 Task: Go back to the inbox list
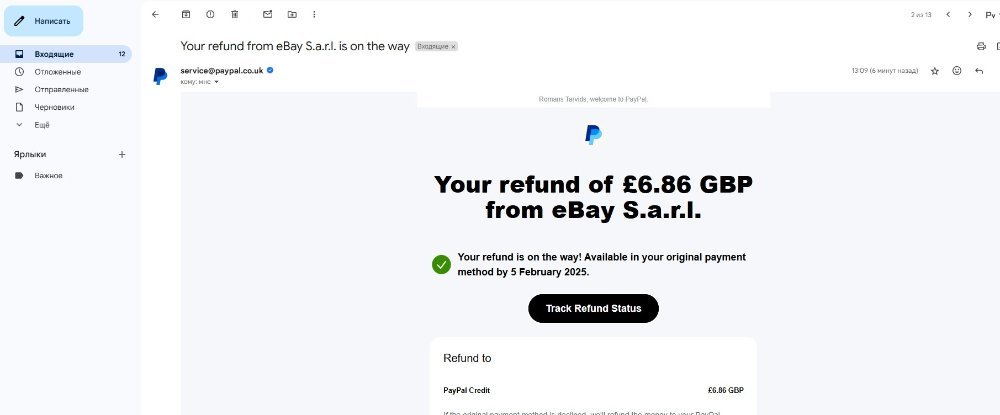pyautogui.click(x=155, y=15)
